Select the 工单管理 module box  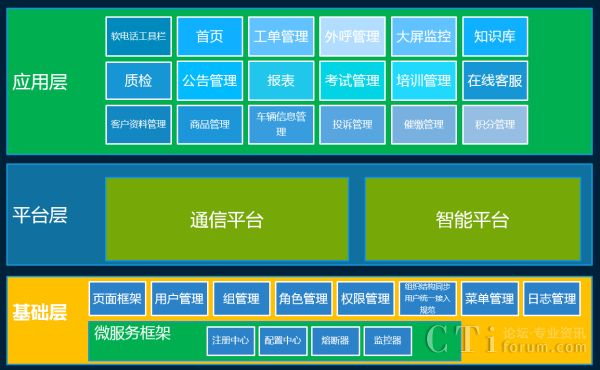[281, 36]
